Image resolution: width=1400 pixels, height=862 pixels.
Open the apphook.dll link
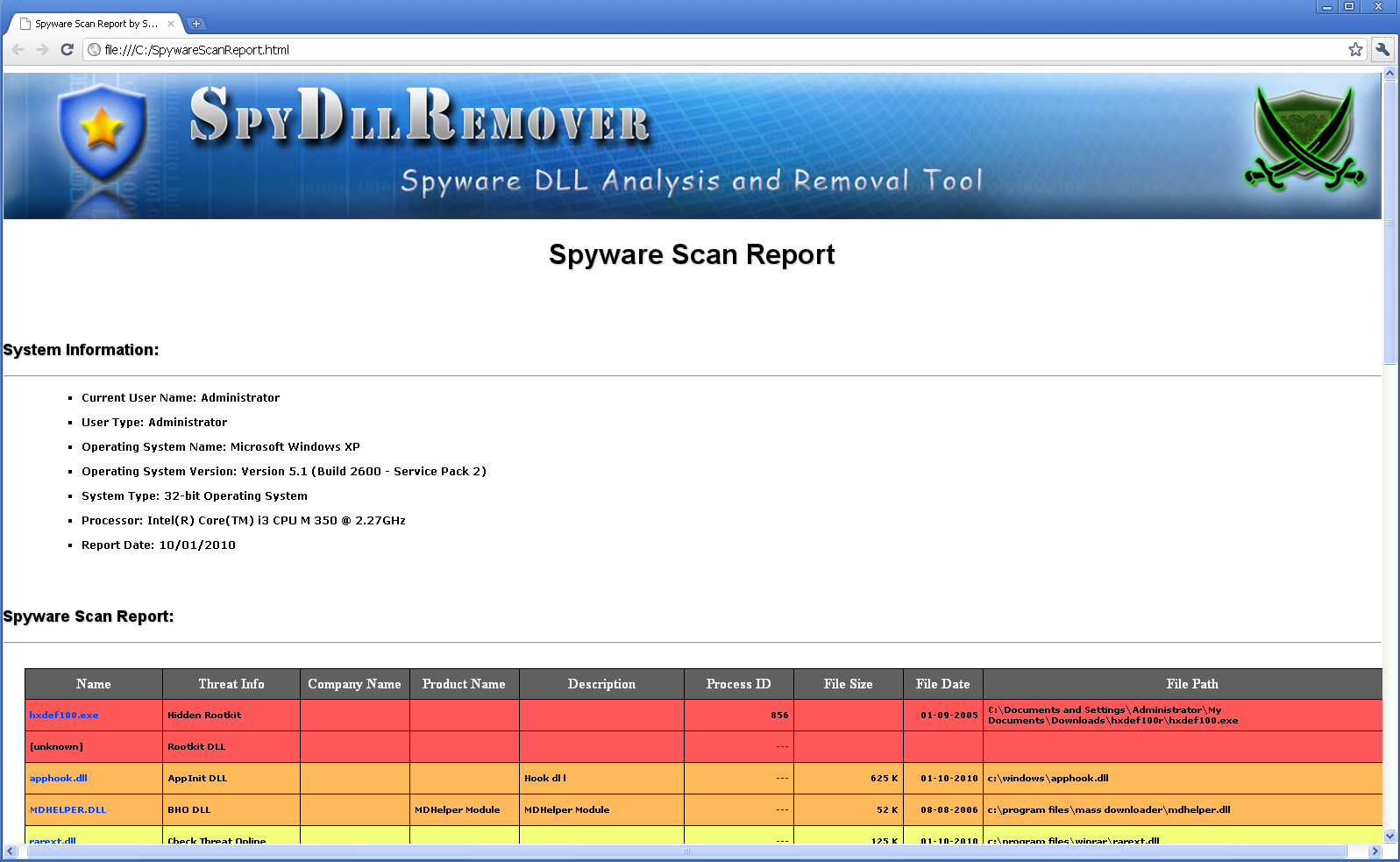pyautogui.click(x=59, y=779)
